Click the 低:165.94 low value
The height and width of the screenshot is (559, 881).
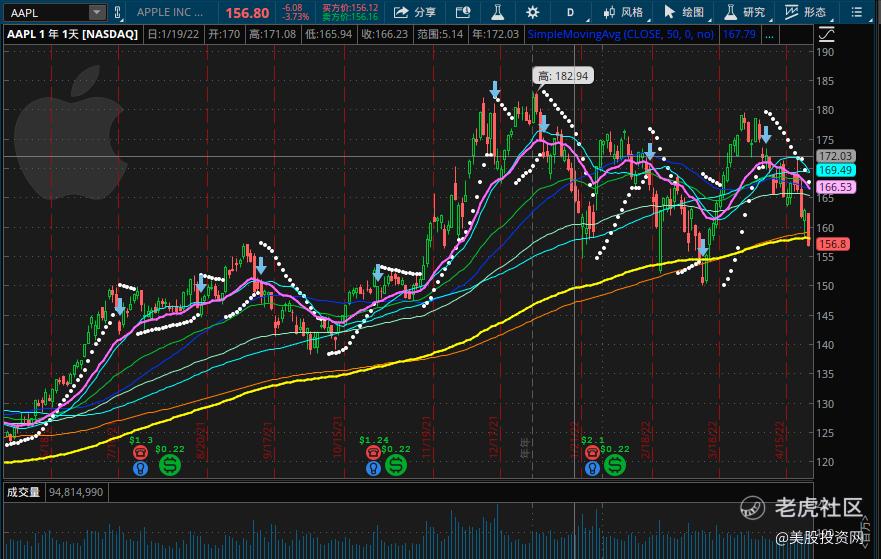[x=329, y=34]
